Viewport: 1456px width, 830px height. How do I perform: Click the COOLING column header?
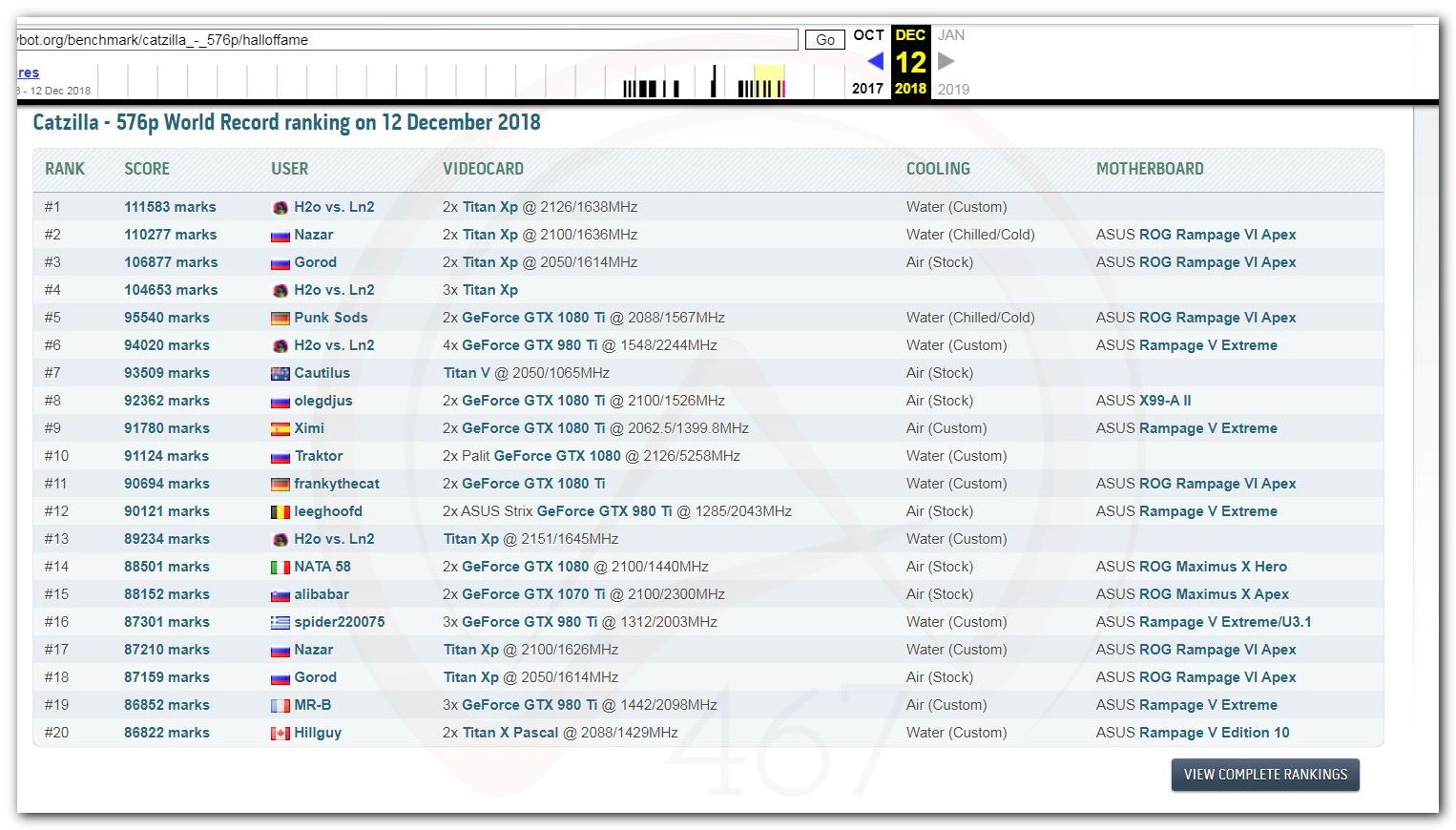938,169
